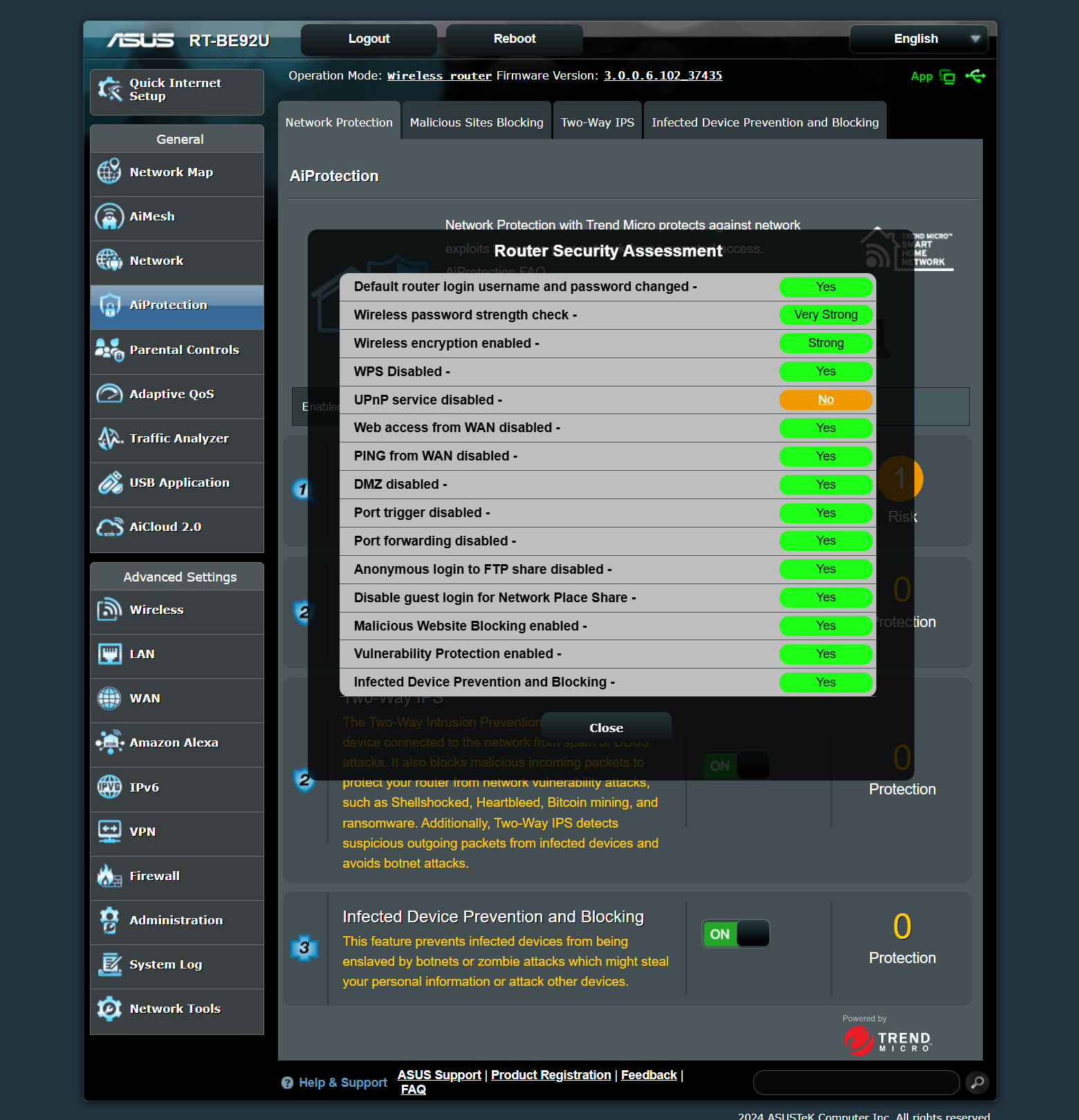Screen dimensions: 1079x1120
Task: Select AiProtection label in the sidebar menu
Action: 169,305
